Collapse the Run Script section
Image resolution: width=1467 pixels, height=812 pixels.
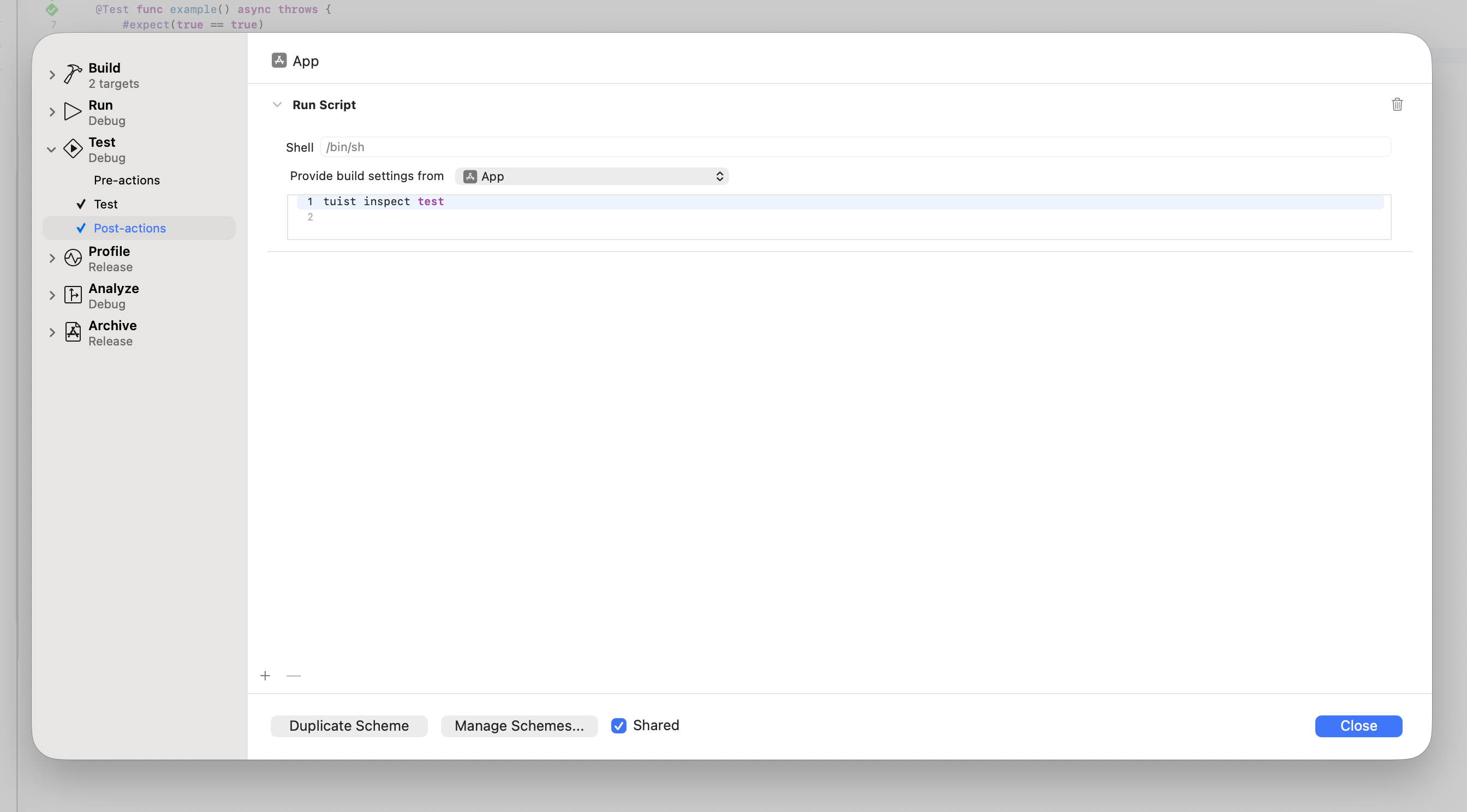pos(277,104)
